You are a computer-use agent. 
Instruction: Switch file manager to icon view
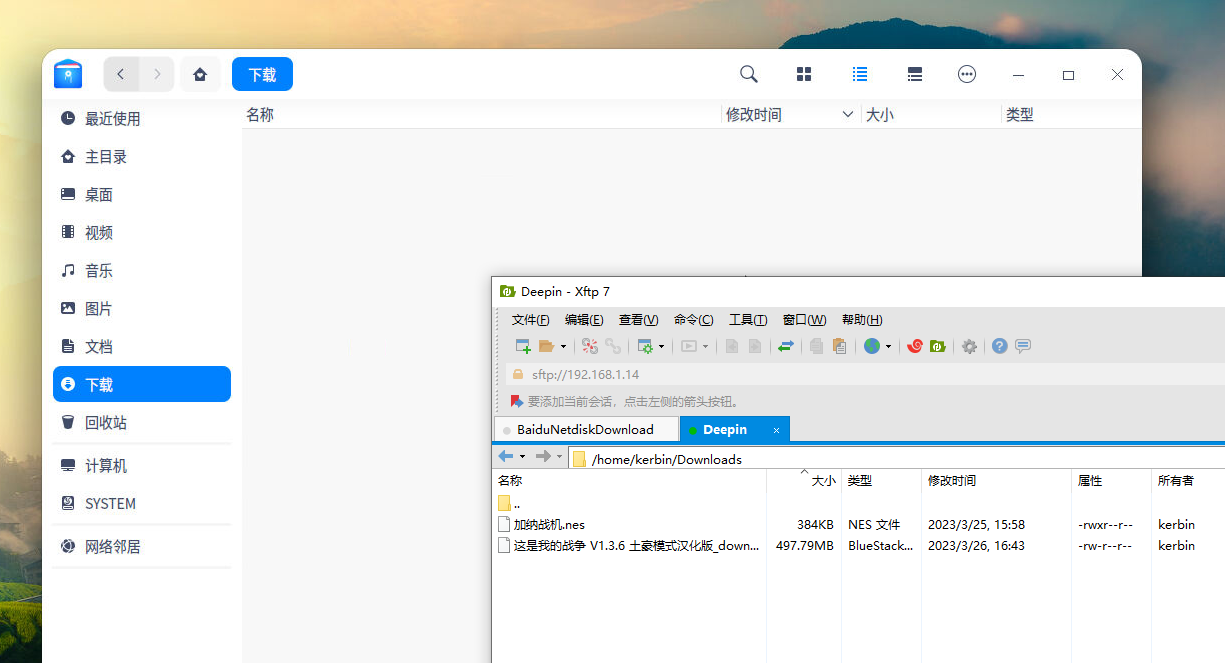pyautogui.click(x=804, y=74)
